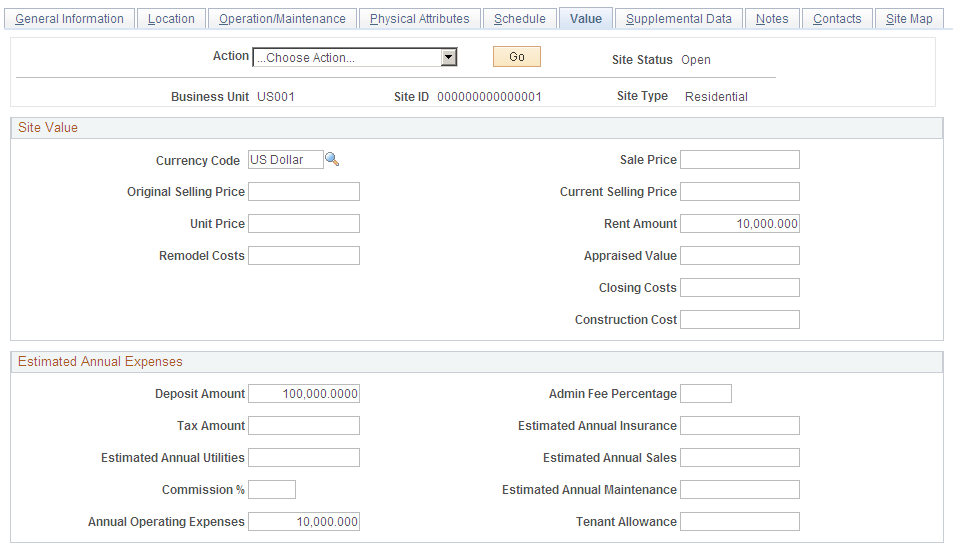Click the Deposit Amount field
This screenshot has width=953, height=549.
coord(304,394)
